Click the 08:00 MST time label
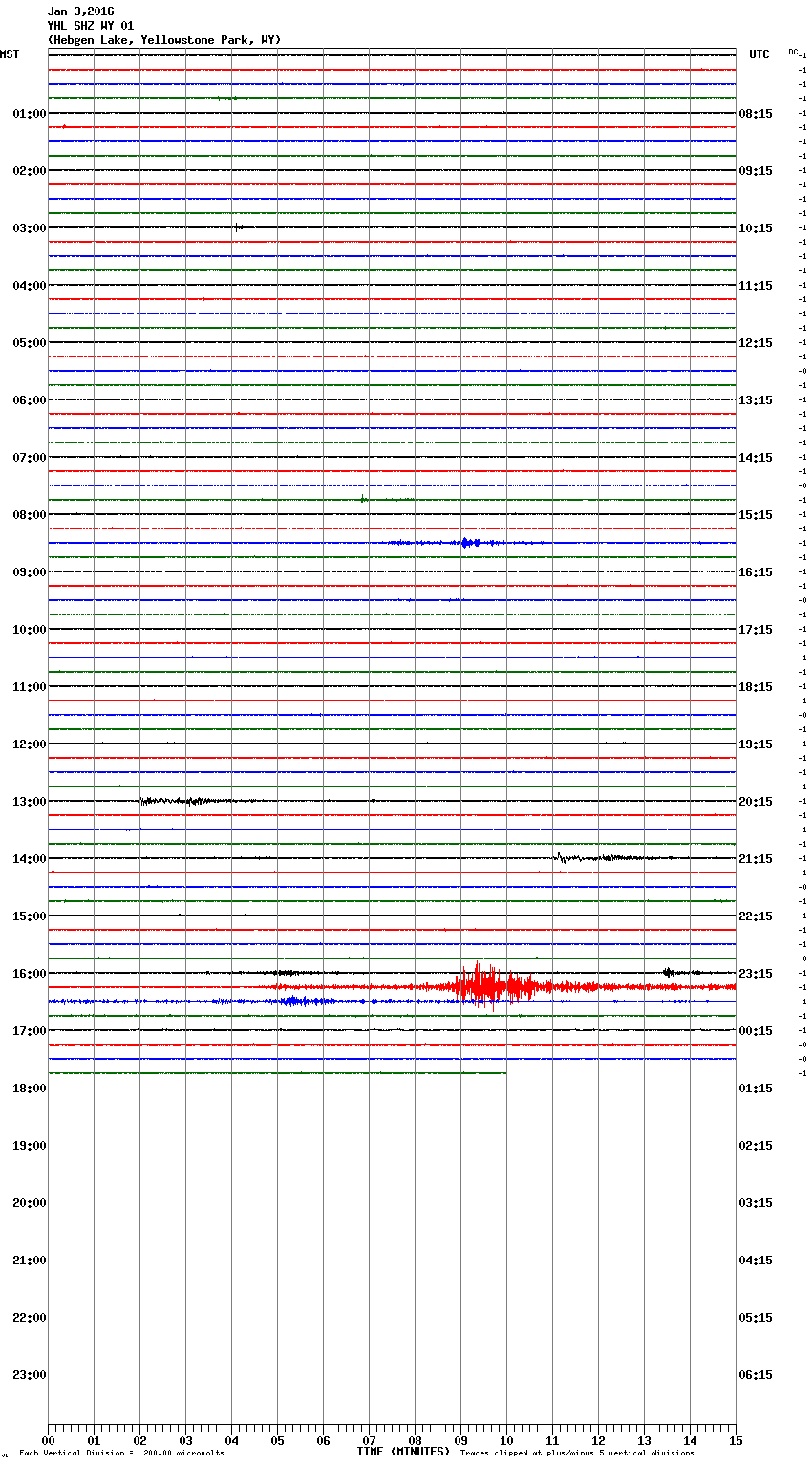This screenshot has height=1466, width=812. pos(29,515)
